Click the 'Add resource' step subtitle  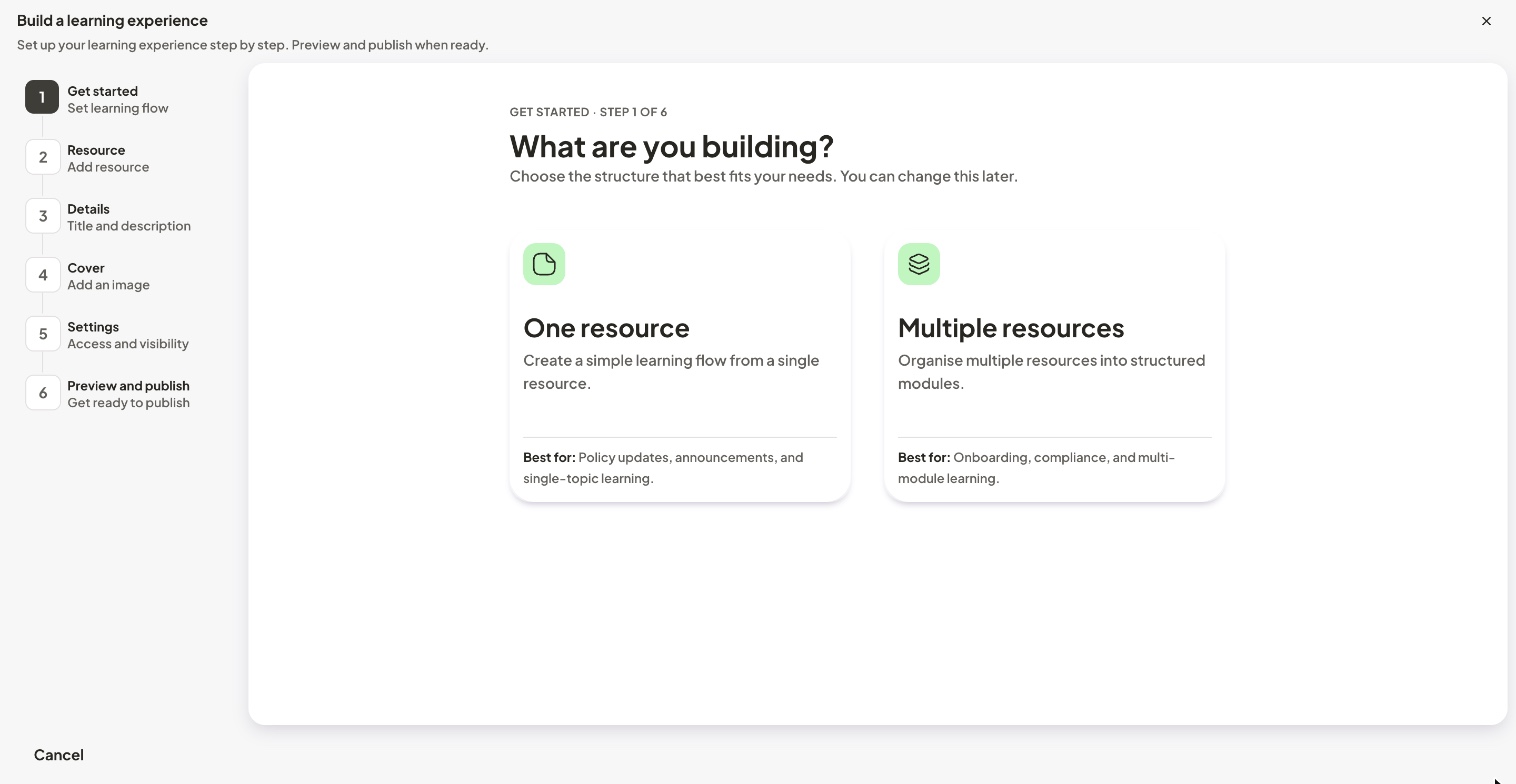tap(108, 167)
